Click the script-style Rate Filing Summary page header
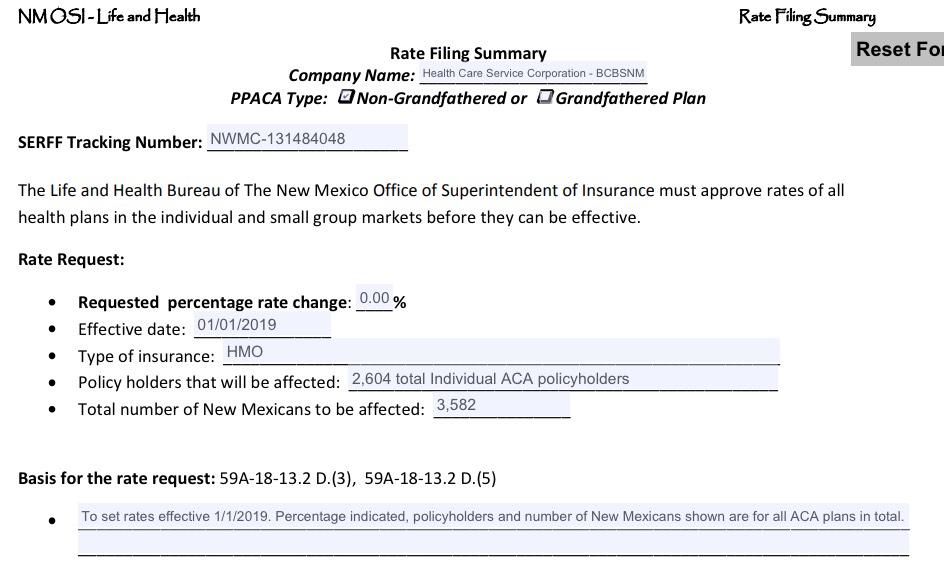This screenshot has width=944, height=573. (x=806, y=16)
